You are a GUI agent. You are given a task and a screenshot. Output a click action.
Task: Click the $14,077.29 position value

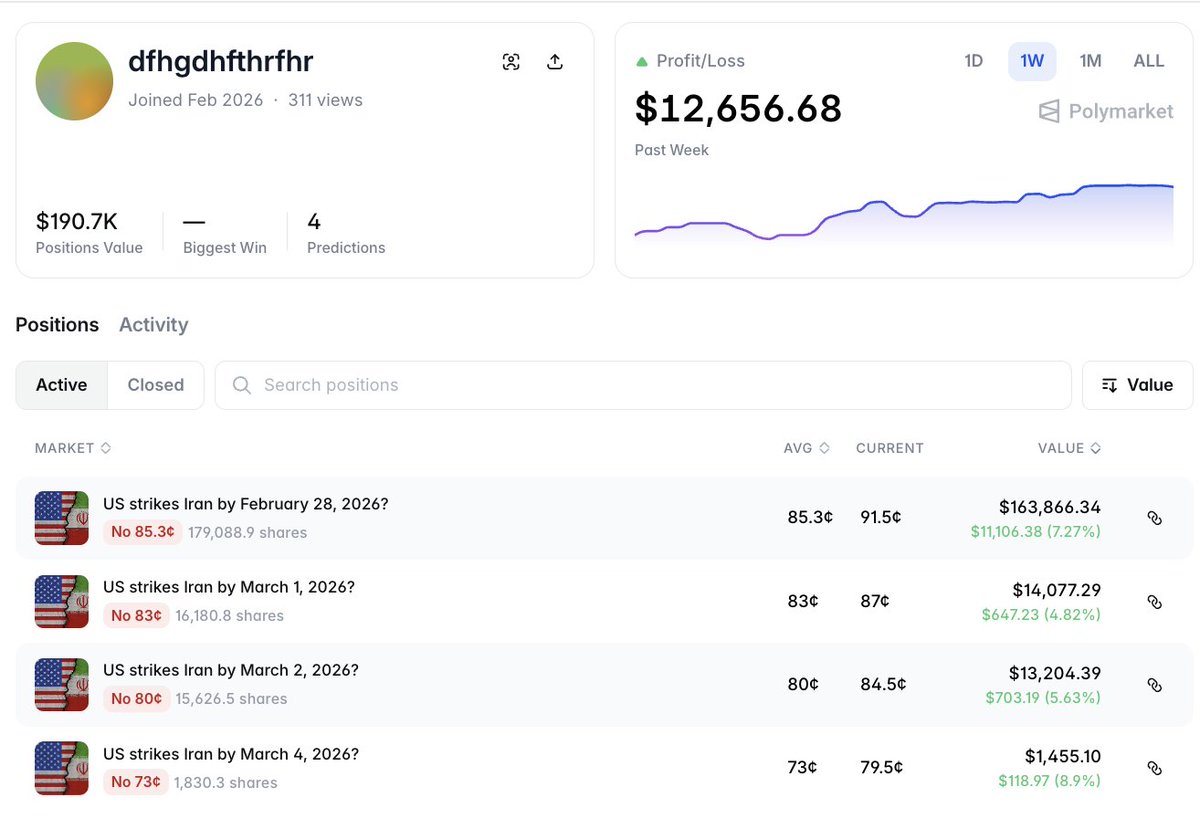1056,590
